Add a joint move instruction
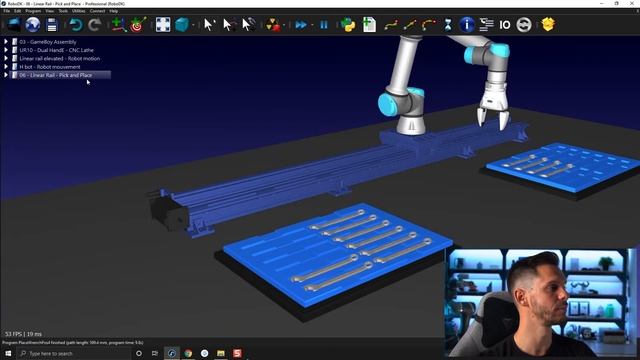Viewport: 640px width, 360px height. [x=391, y=25]
